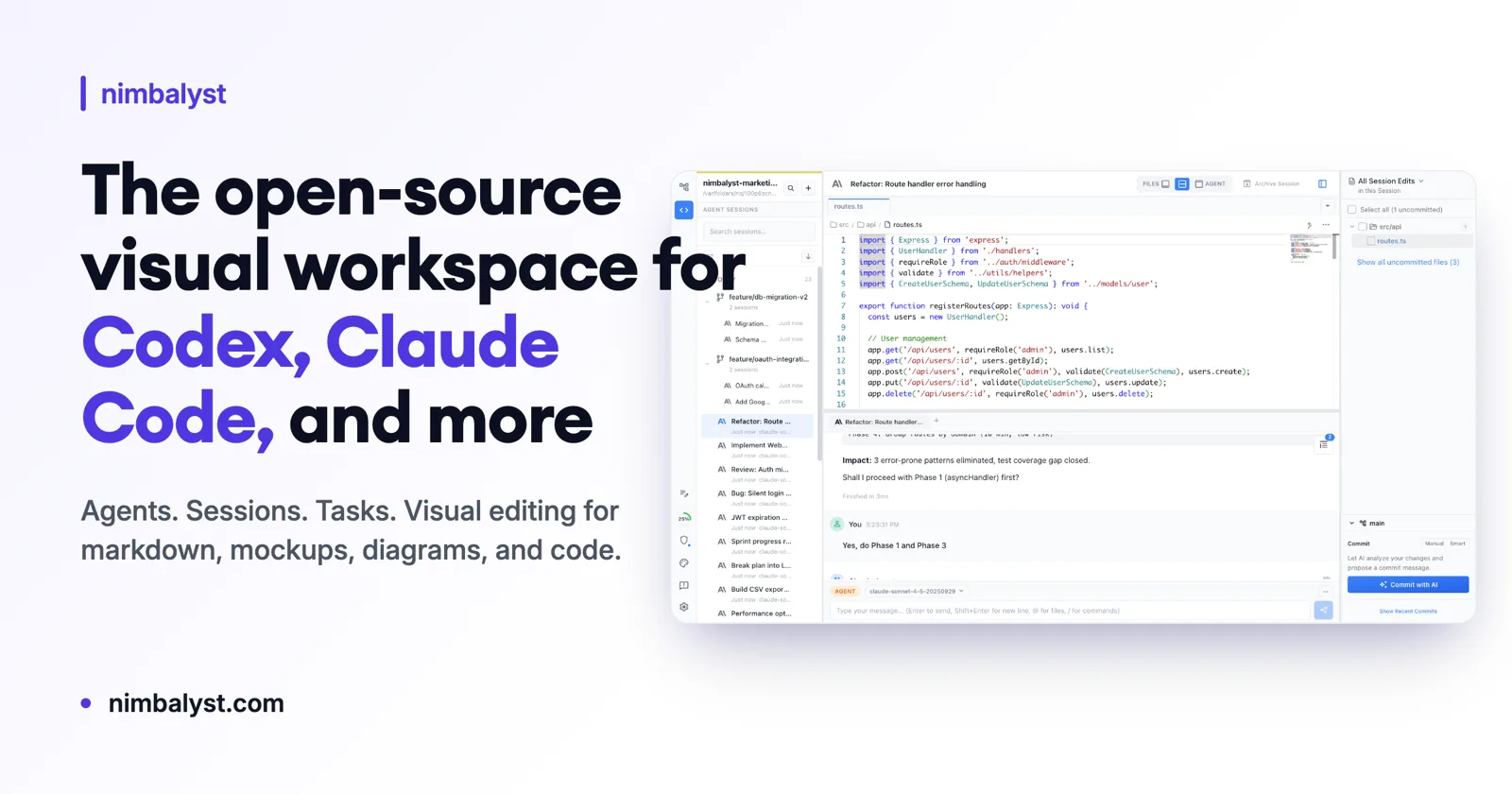Click the search icon beside workspace name
This screenshot has width=1512, height=794.
(x=791, y=188)
